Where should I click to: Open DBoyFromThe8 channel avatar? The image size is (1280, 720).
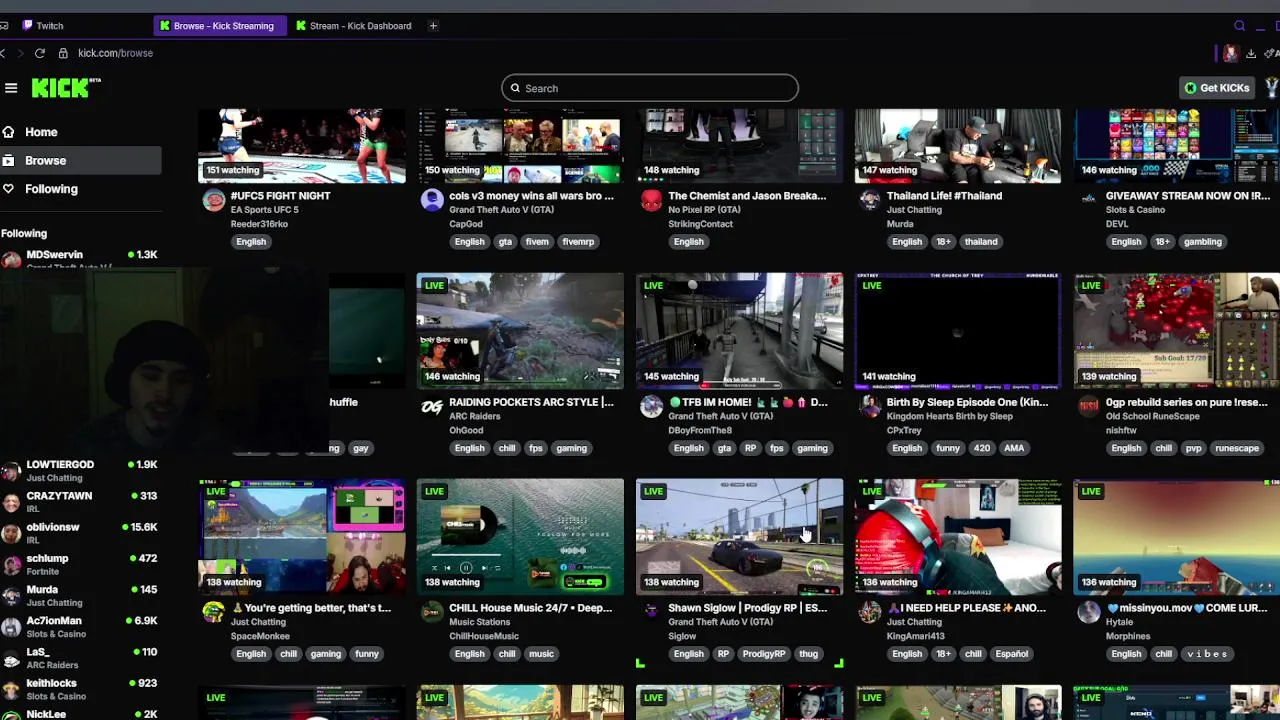651,406
